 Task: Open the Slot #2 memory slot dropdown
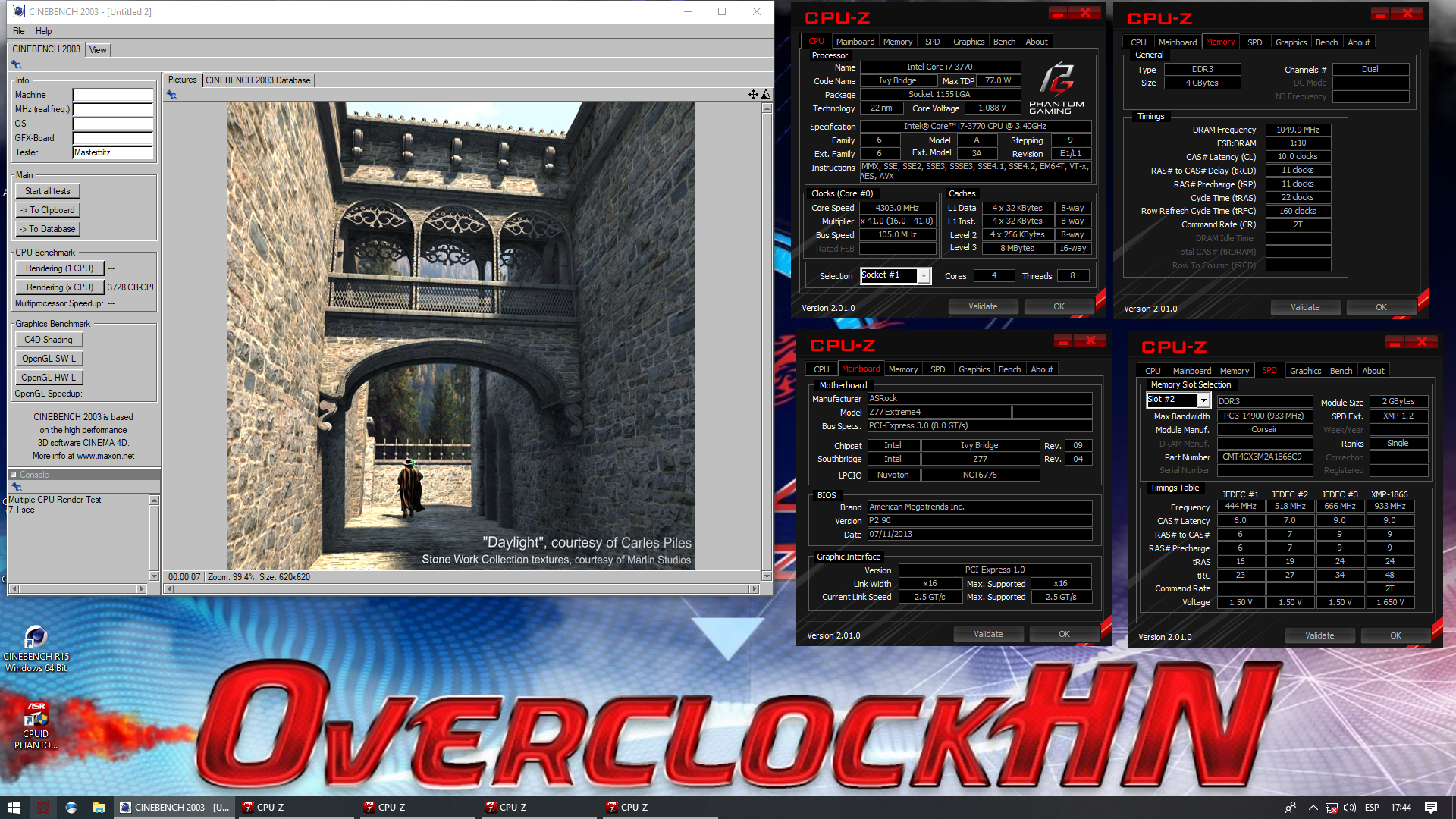pyautogui.click(x=1203, y=400)
